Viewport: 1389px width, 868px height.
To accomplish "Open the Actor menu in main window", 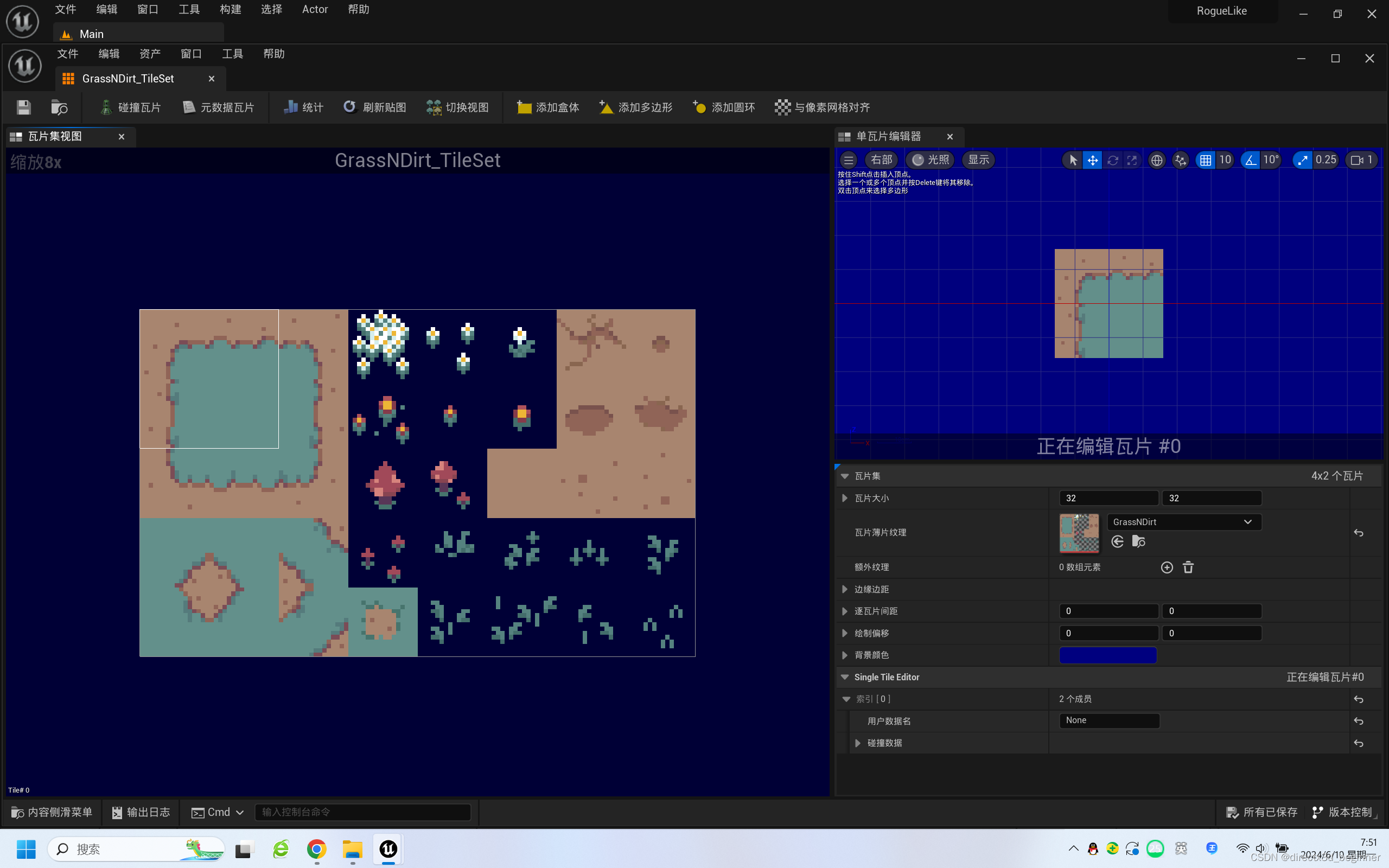I will click(315, 10).
